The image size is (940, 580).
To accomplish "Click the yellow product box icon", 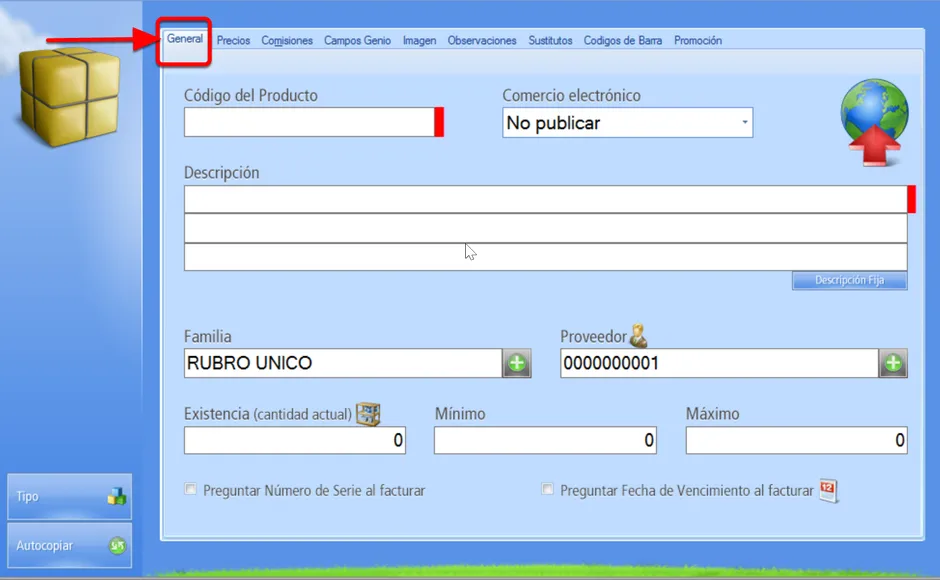I will point(69,97).
